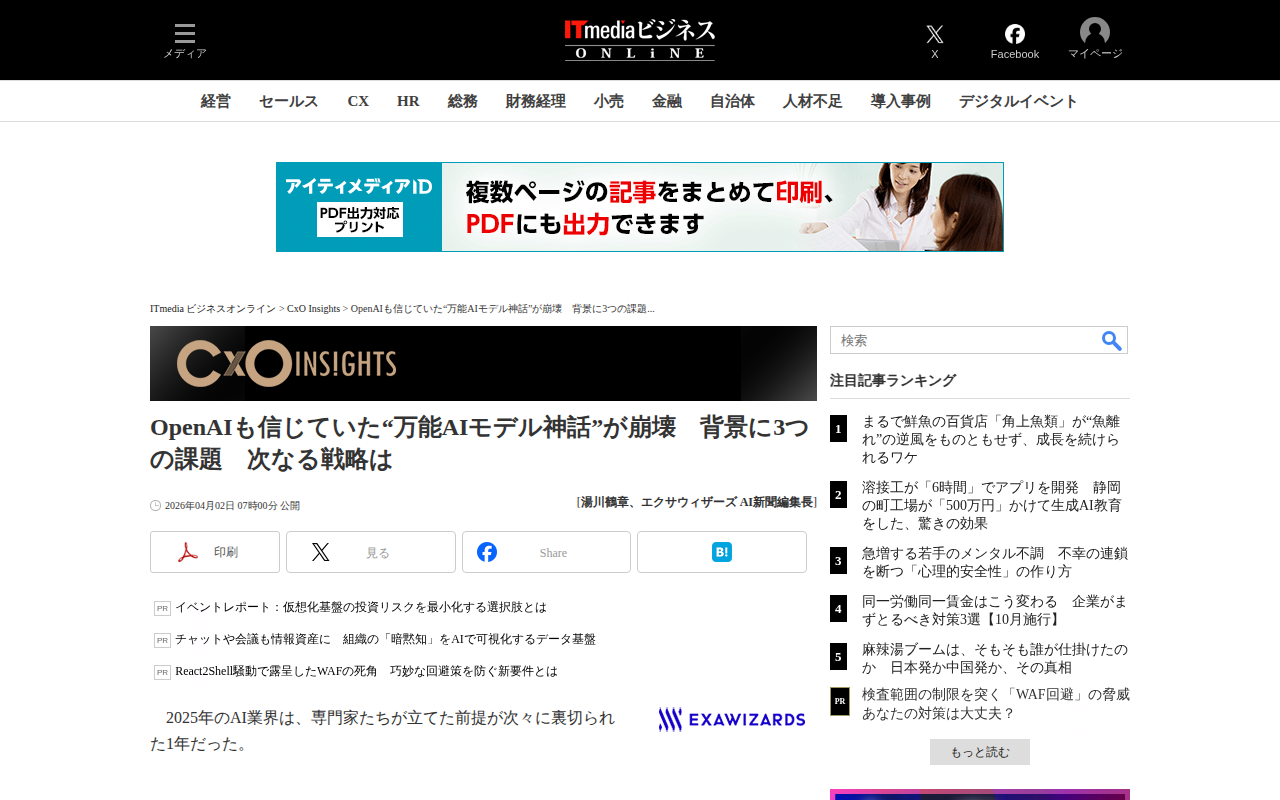This screenshot has width=1280, height=800.
Task: Select the 総務 nav tab
Action: (463, 101)
